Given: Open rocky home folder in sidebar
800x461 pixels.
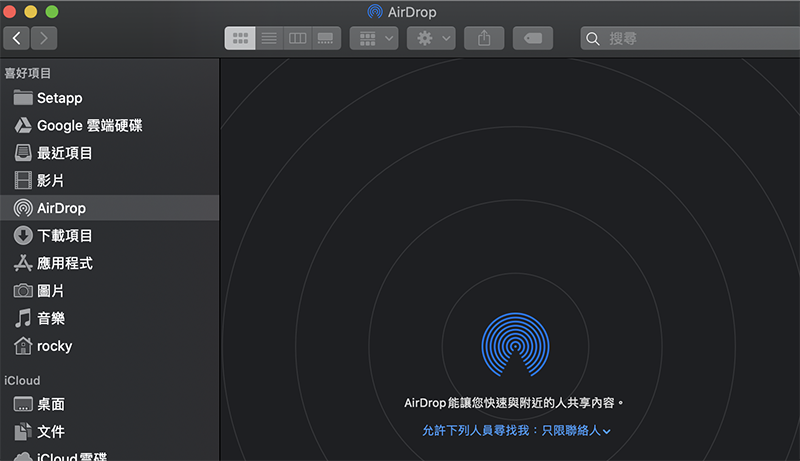Looking at the screenshot, I should click(x=110, y=346).
